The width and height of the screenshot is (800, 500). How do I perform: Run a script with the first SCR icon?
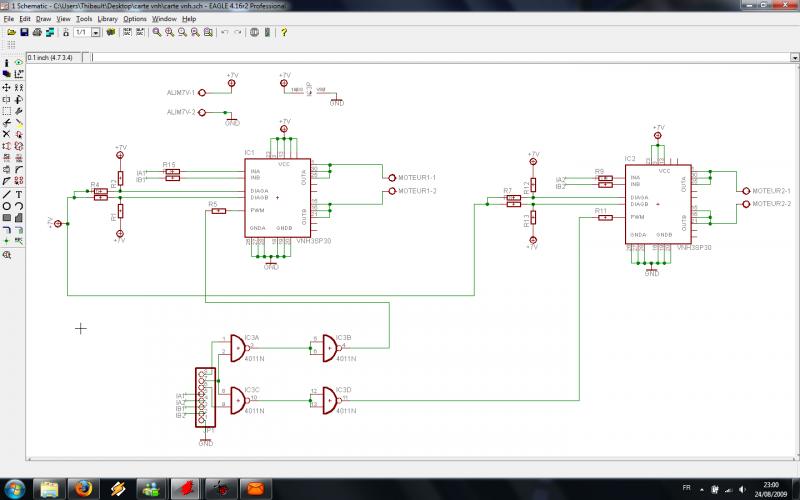(127, 32)
